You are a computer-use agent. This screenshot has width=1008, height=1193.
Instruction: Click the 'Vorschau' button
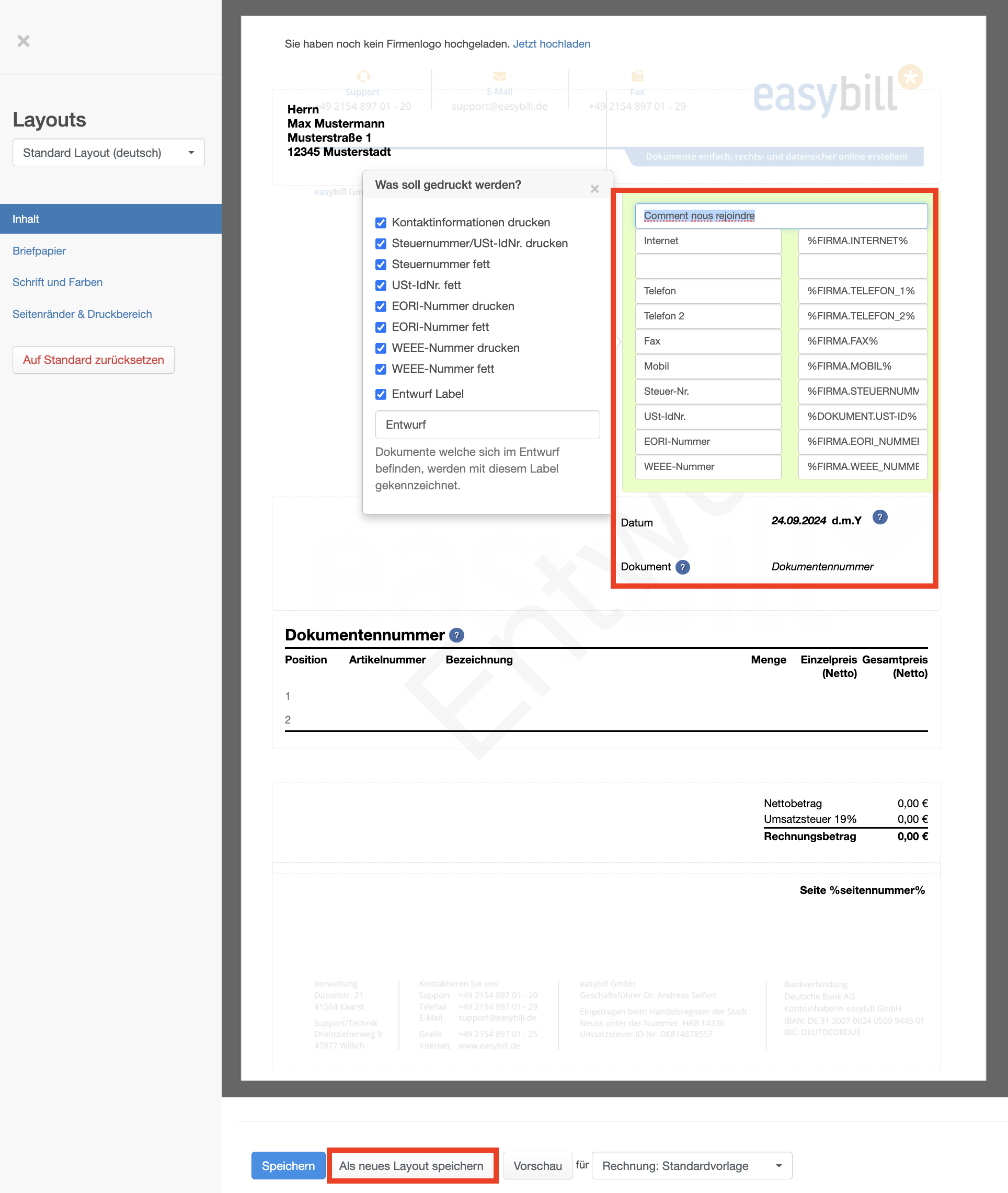[x=537, y=1166]
